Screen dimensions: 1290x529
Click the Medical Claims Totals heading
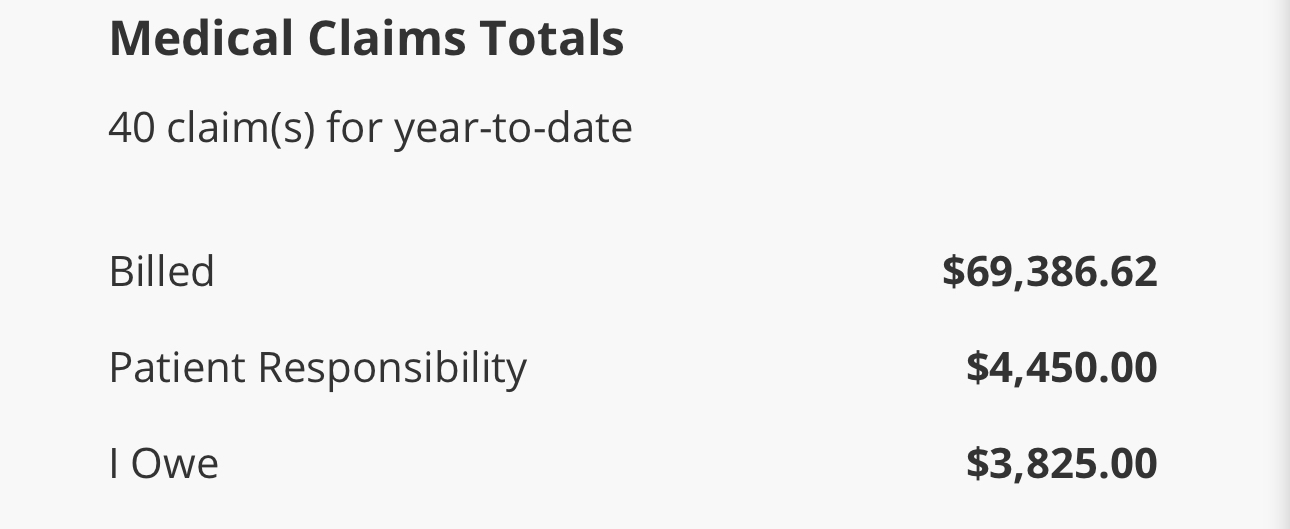click(366, 40)
